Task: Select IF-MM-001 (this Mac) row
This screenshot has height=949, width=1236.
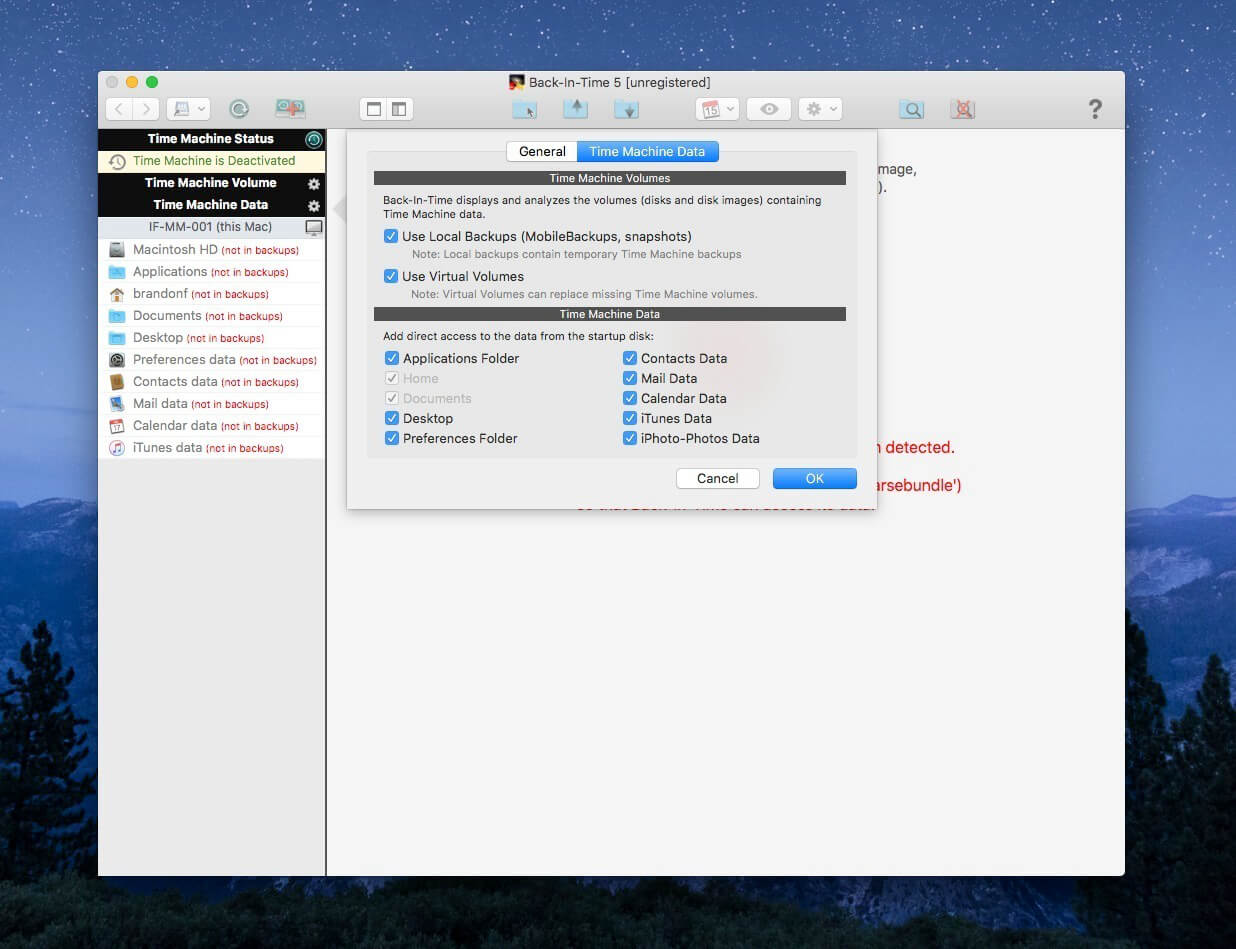Action: [211, 227]
